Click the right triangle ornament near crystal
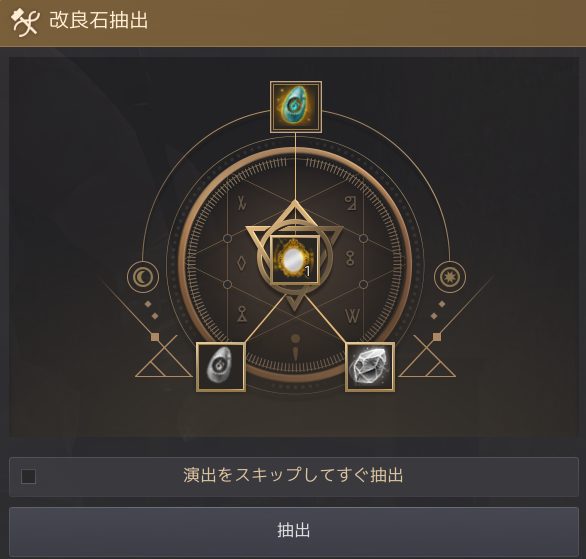Screen dimensions: 586x559 pos(427,356)
